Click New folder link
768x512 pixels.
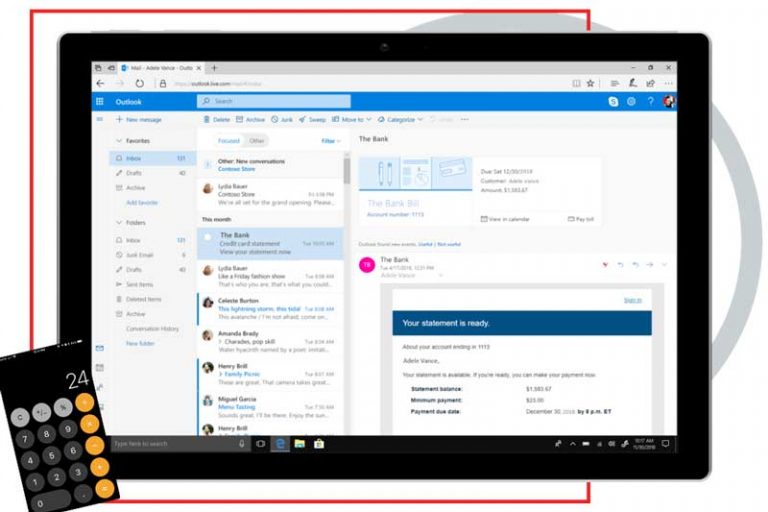click(x=140, y=343)
